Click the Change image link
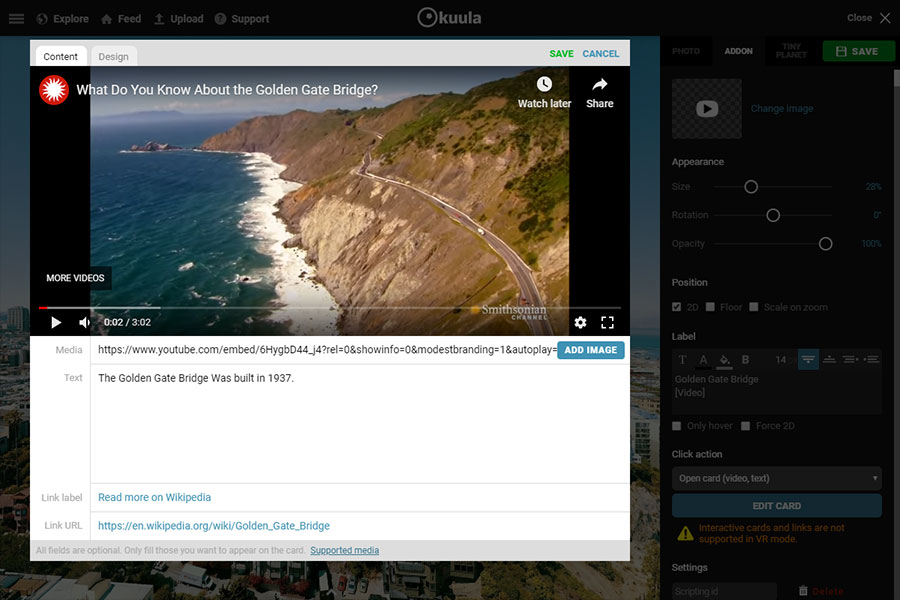 [782, 109]
